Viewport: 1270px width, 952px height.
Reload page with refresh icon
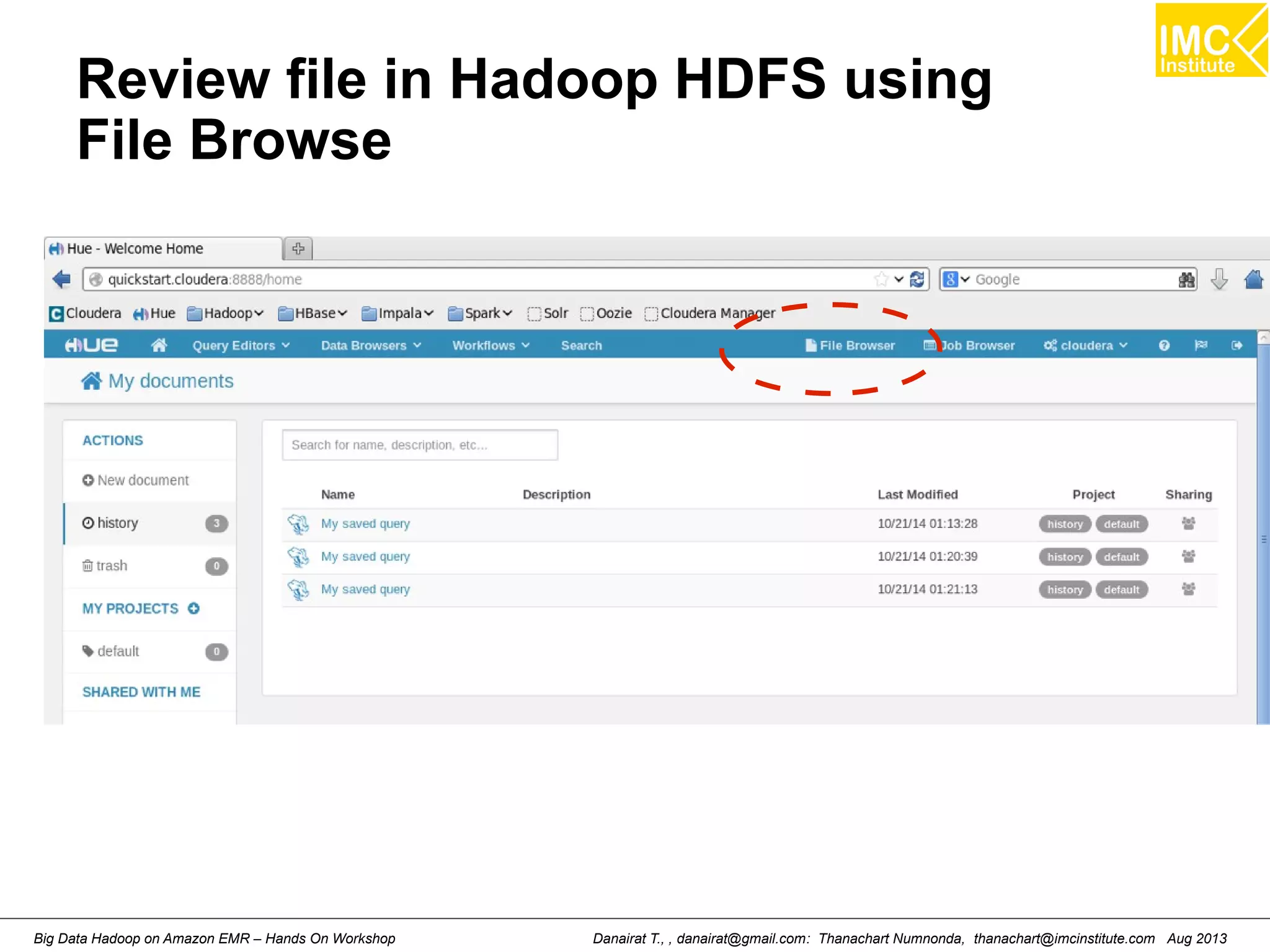917,280
